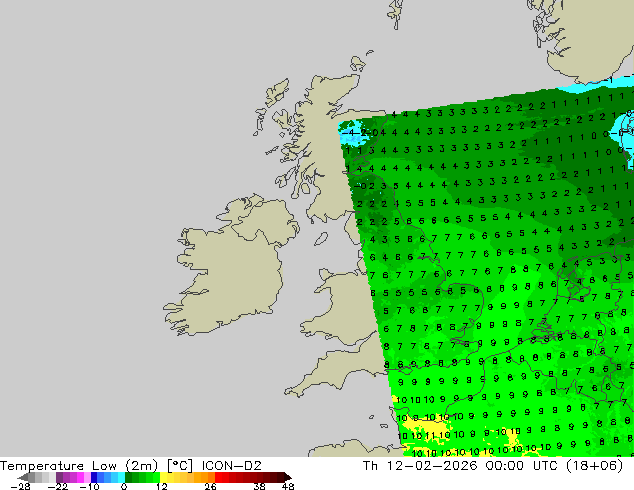Click the gray left arrow end of legend
Screen dimensions: 634x490
point(22,477)
